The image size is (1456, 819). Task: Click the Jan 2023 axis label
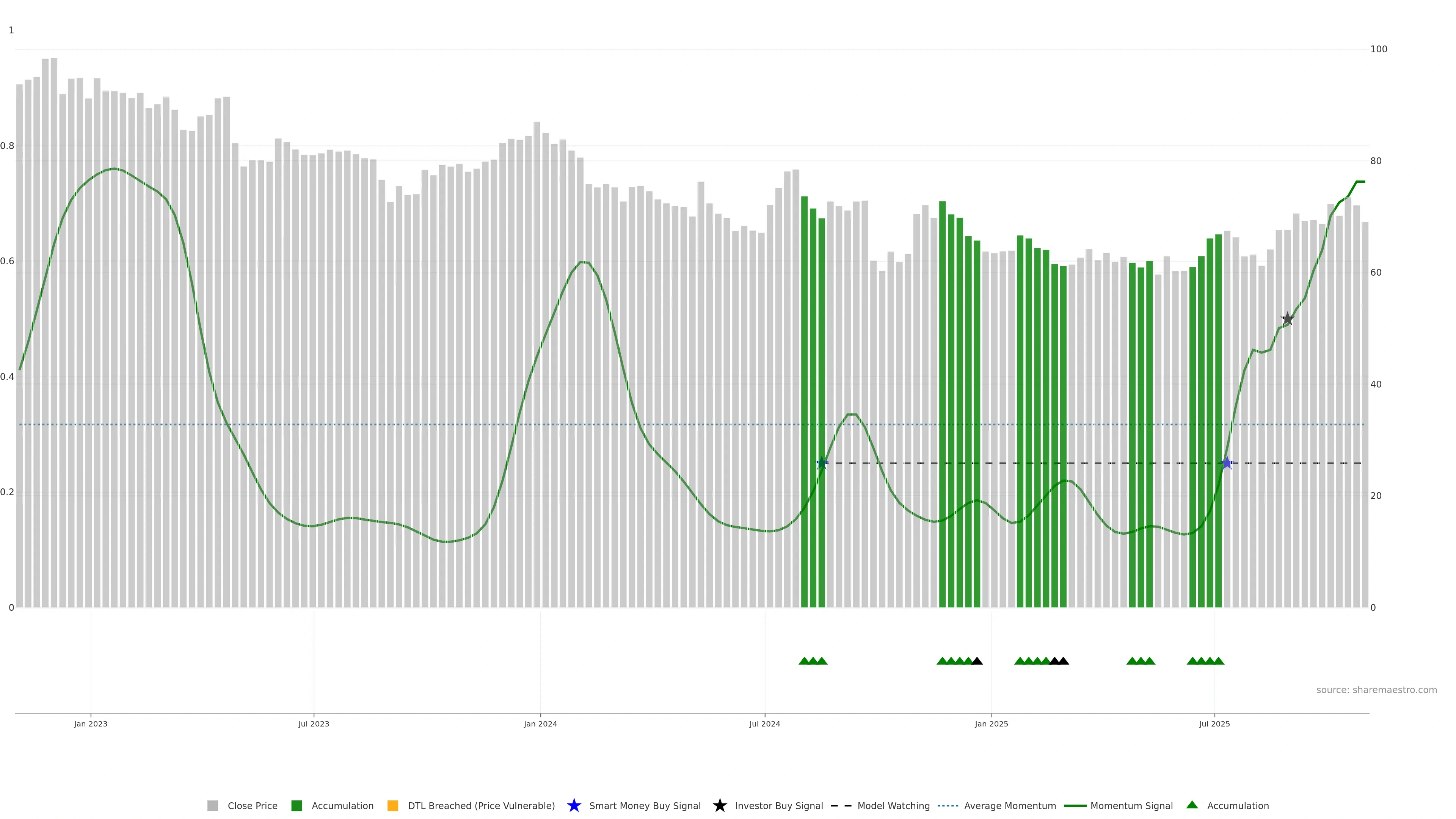[91, 723]
